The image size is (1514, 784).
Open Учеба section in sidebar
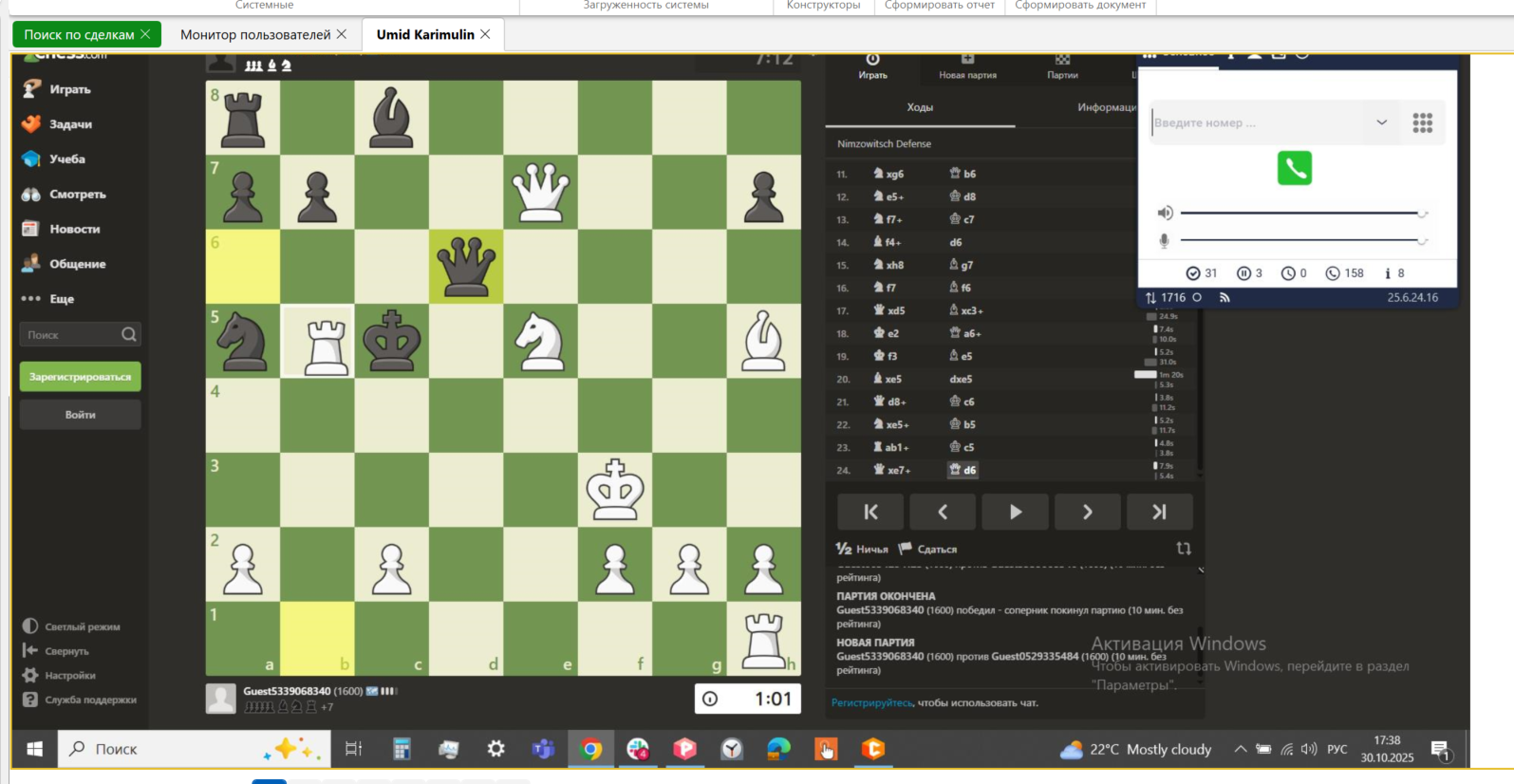[54, 159]
